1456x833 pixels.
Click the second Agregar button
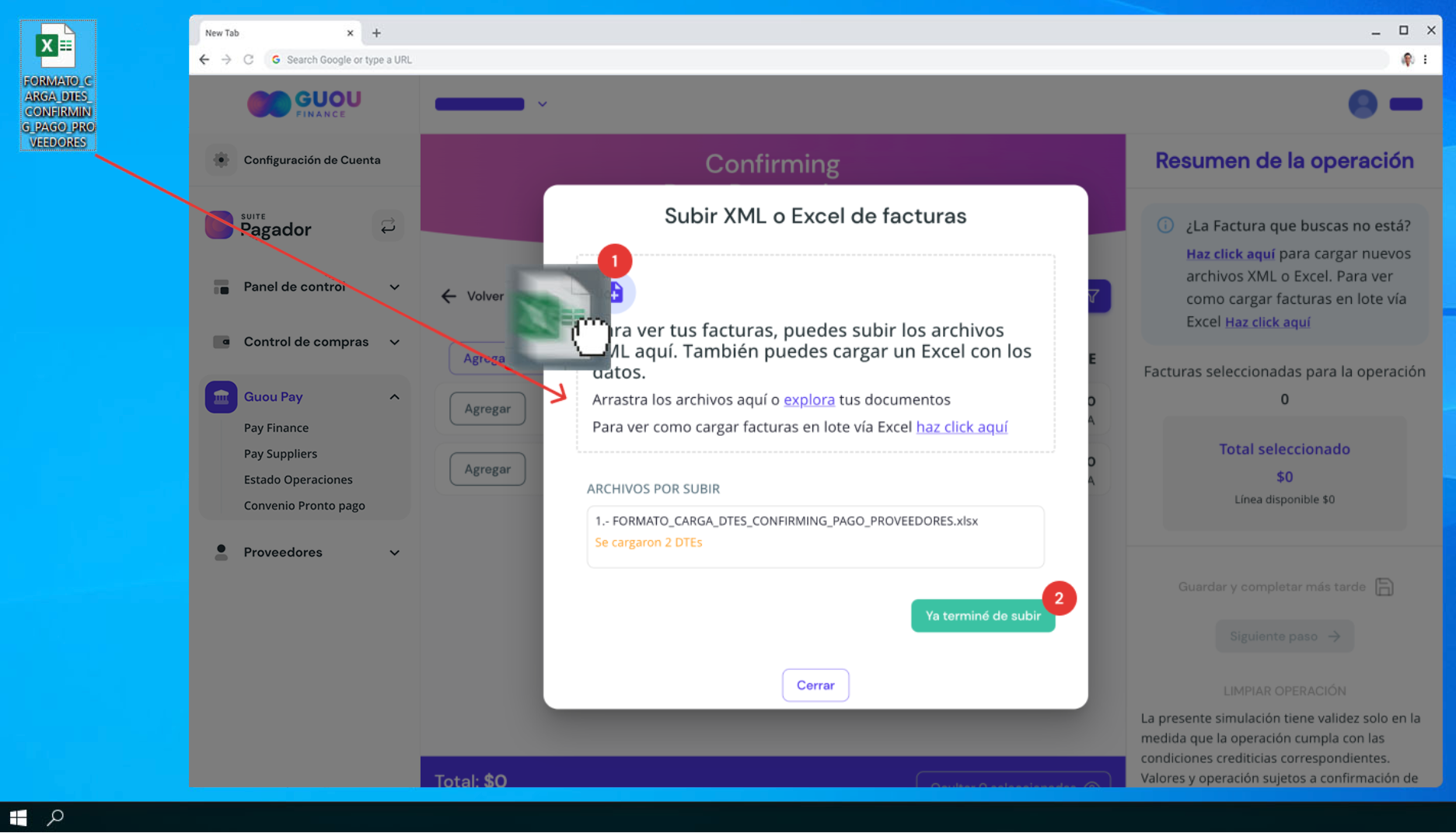[487, 409]
